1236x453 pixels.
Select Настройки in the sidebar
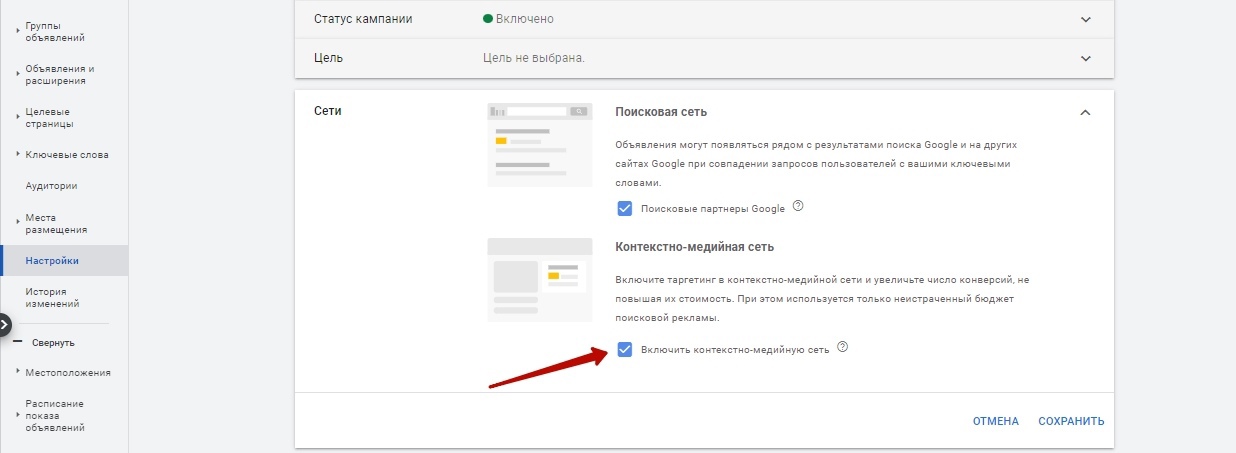click(x=52, y=261)
